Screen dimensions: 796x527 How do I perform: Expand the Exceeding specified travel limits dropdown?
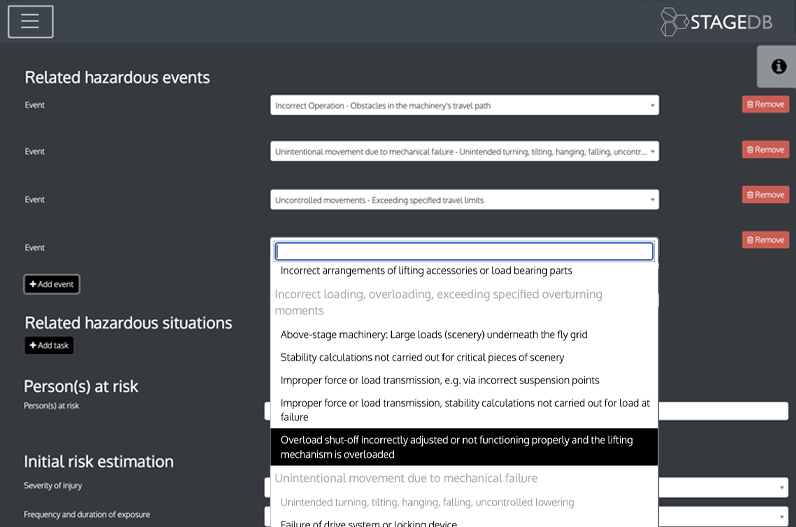click(464, 200)
